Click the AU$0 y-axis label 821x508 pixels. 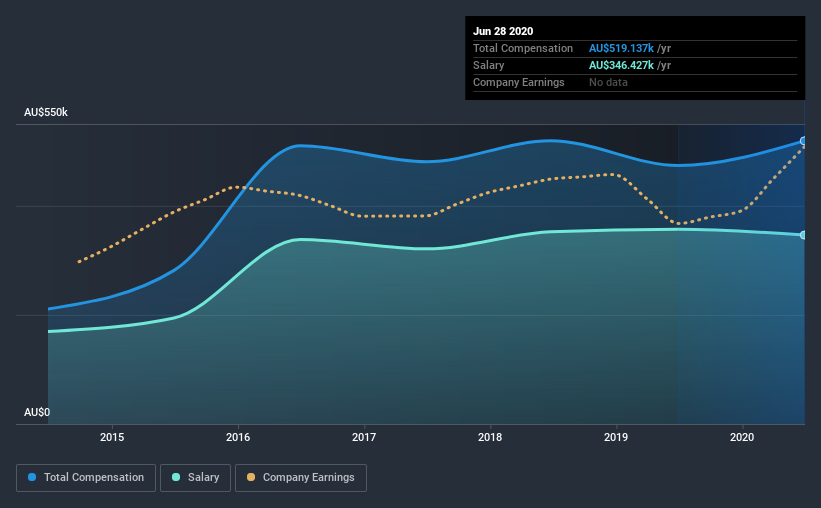point(37,412)
